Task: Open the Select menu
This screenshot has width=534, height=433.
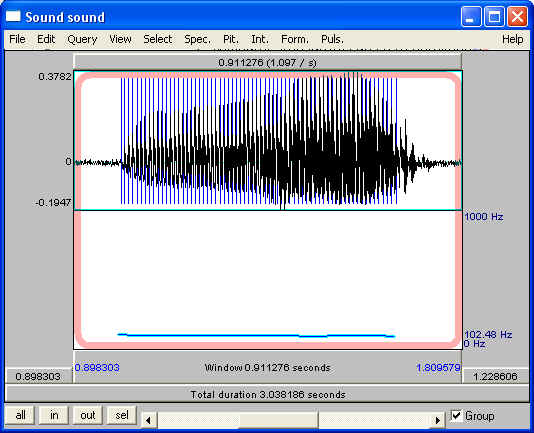Action: tap(158, 40)
